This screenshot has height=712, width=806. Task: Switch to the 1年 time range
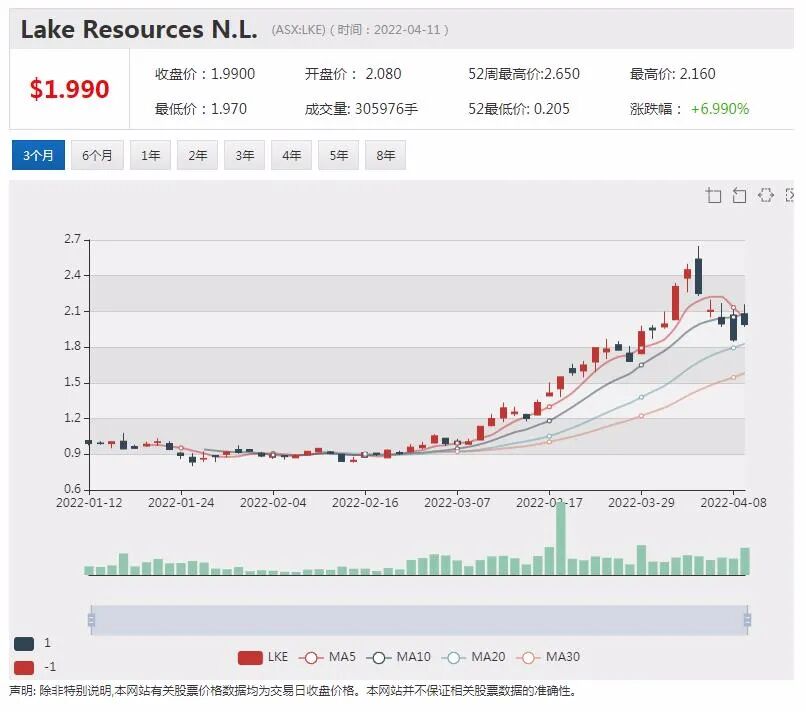click(151, 155)
